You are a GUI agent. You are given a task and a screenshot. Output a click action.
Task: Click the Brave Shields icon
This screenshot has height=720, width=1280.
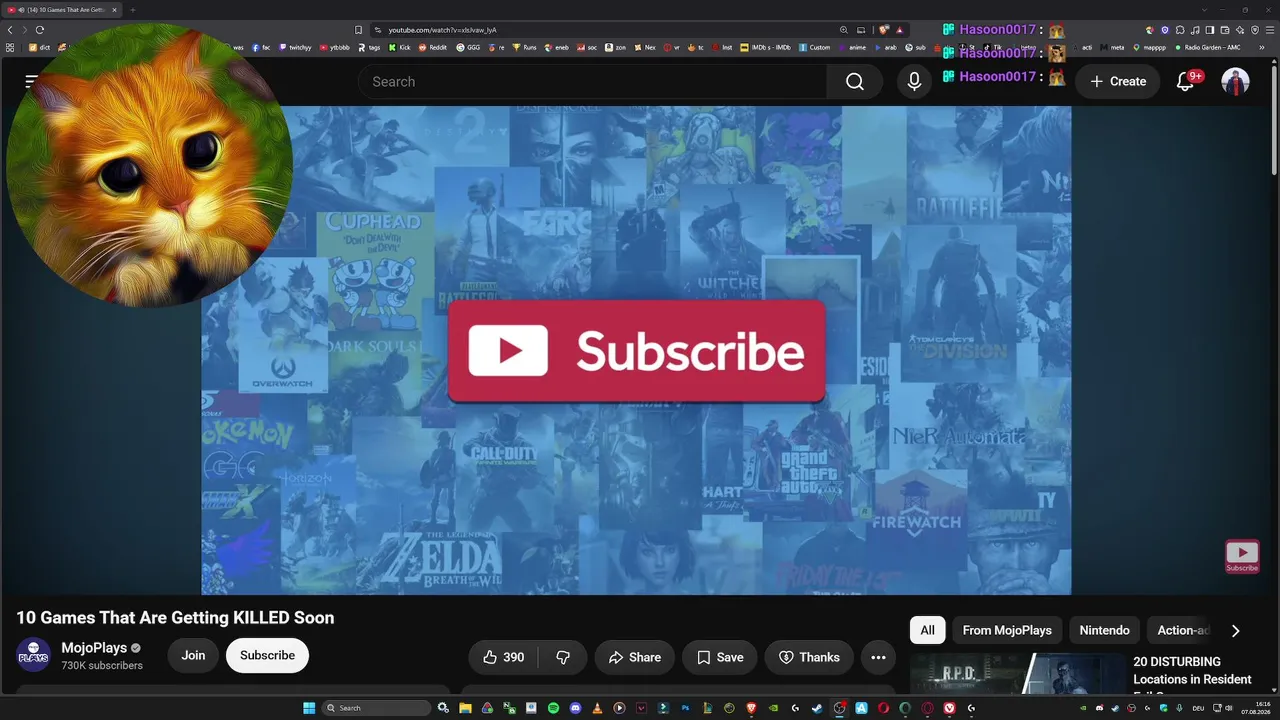tap(884, 30)
